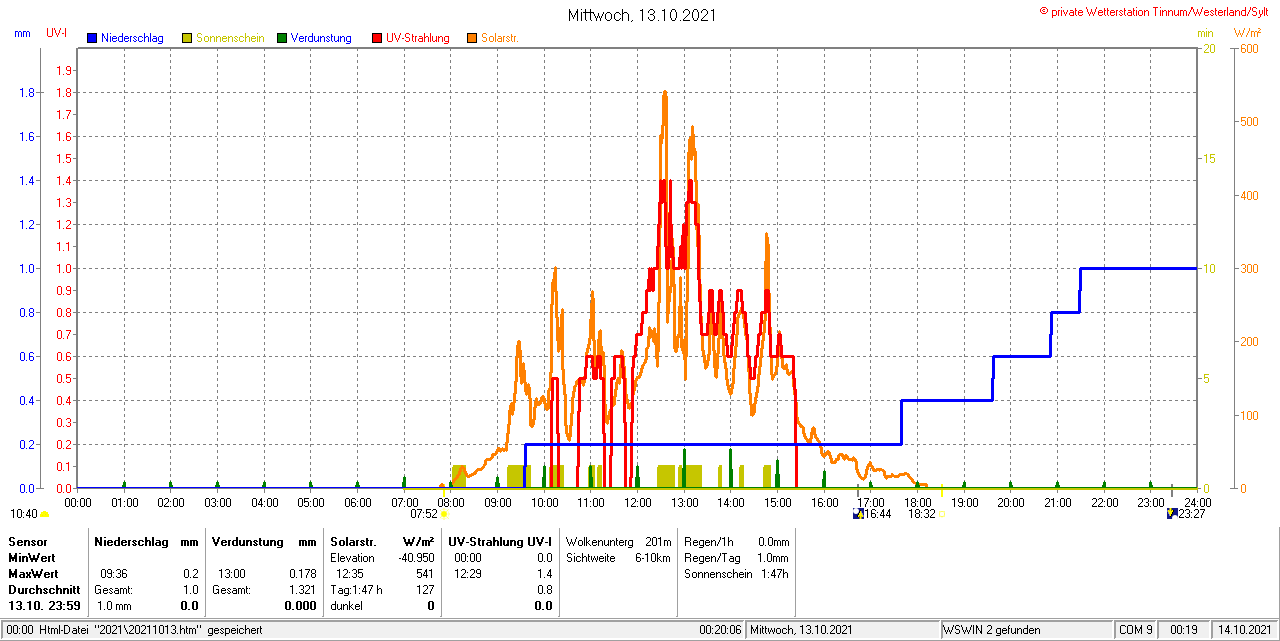Click the 13.10. 23:59 row label

click(44, 606)
